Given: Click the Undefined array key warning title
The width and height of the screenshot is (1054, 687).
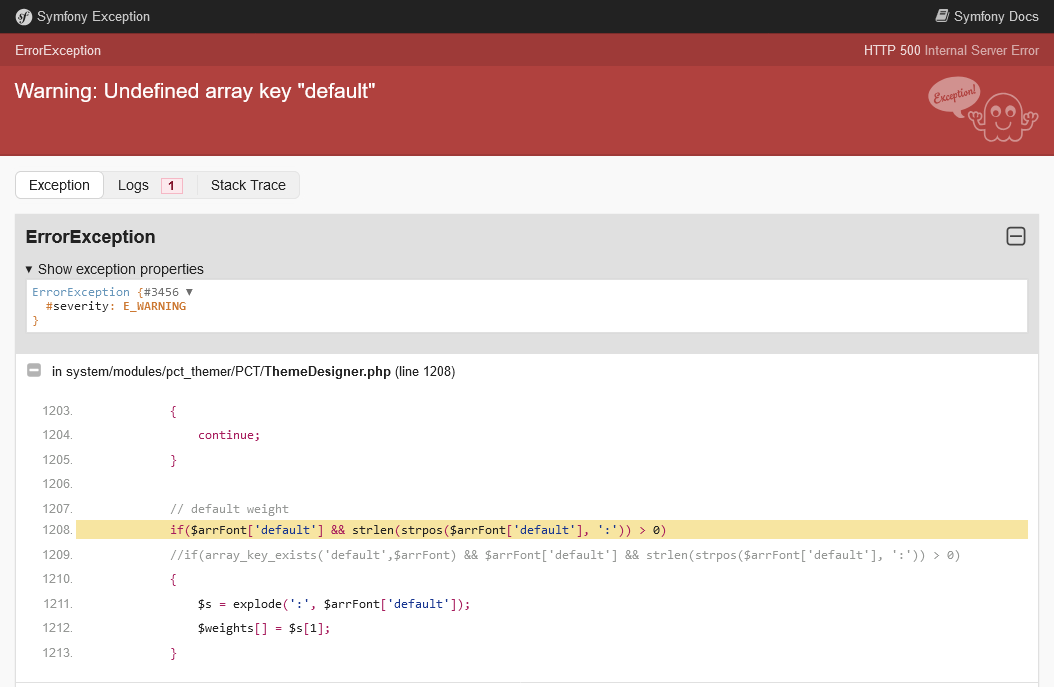Looking at the screenshot, I should pos(195,91).
